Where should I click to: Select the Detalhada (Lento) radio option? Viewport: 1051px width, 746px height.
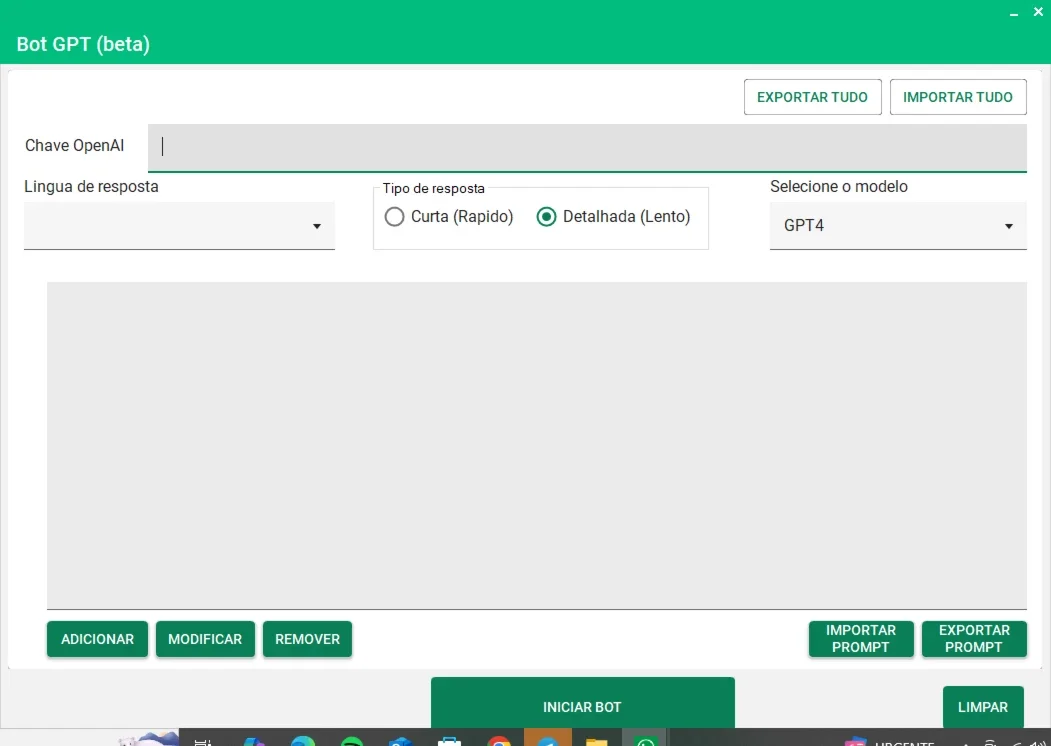pos(613,216)
